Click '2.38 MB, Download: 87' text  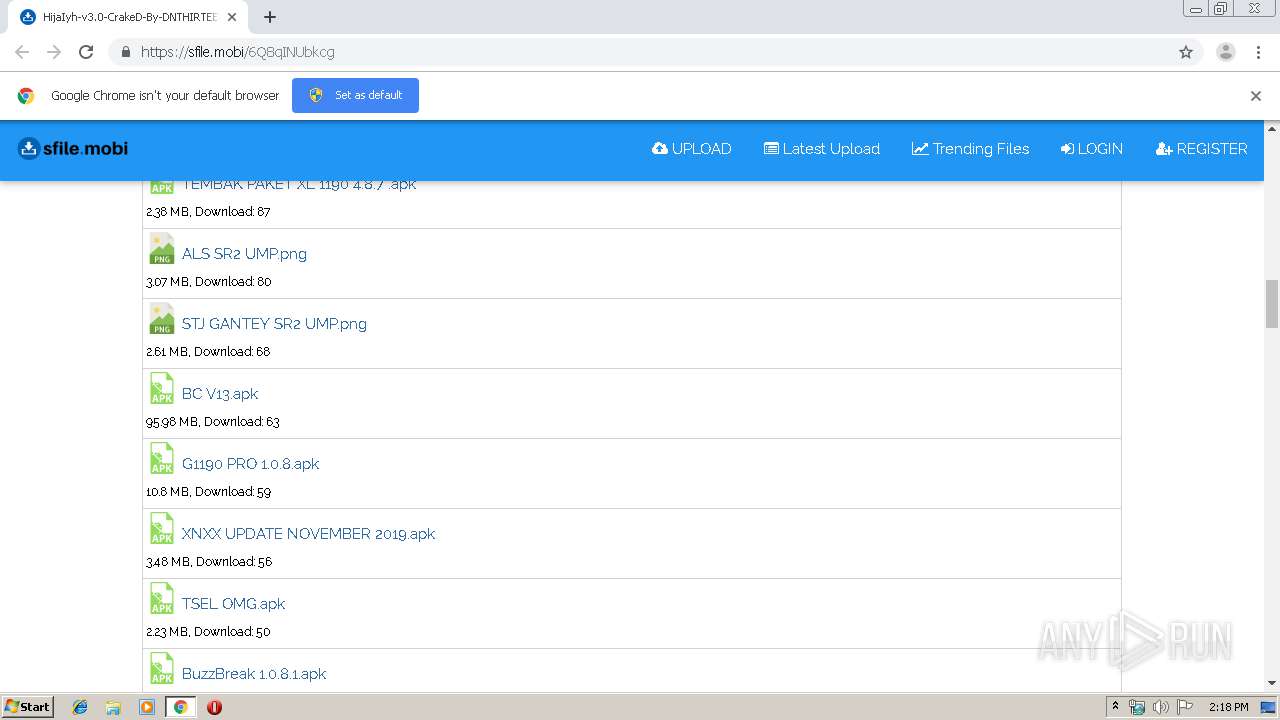tap(208, 212)
